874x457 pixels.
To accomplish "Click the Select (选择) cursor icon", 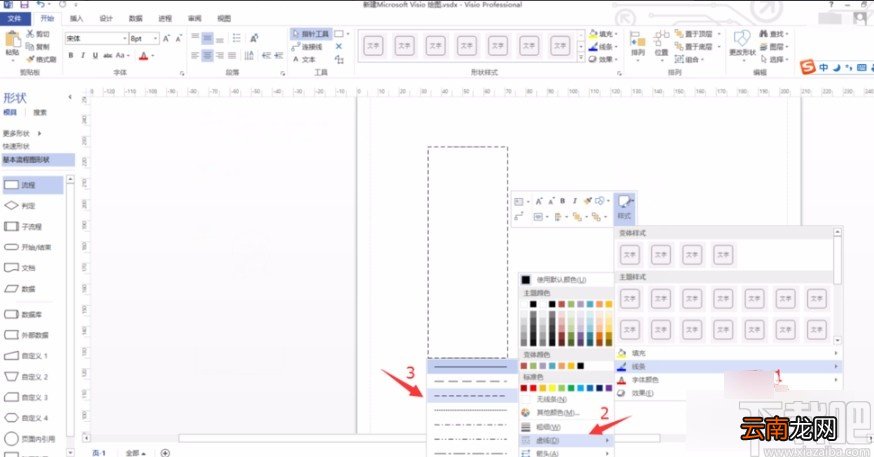I will pyautogui.click(x=763, y=59).
